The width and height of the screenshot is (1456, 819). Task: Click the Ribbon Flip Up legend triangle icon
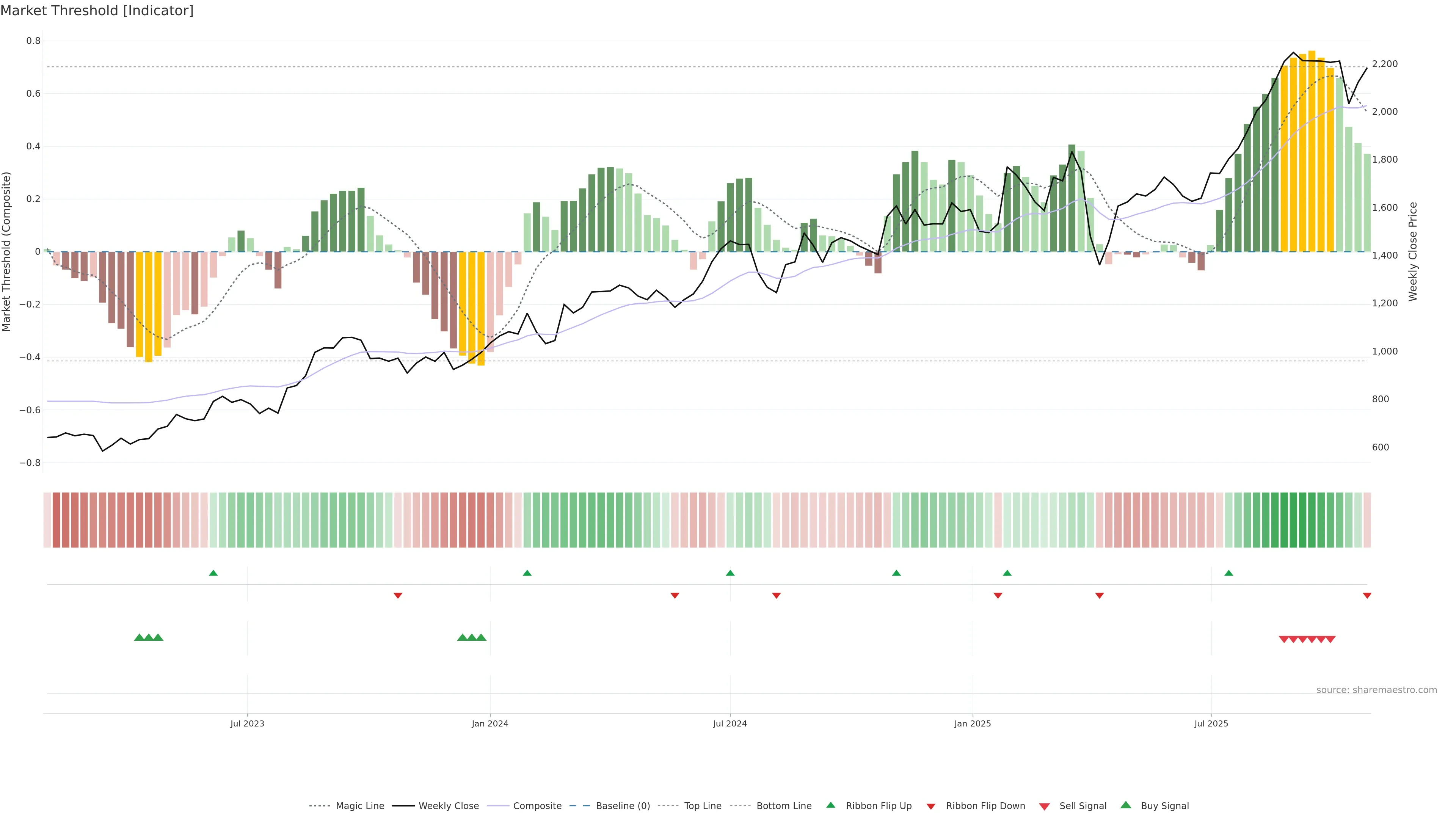pyautogui.click(x=830, y=805)
